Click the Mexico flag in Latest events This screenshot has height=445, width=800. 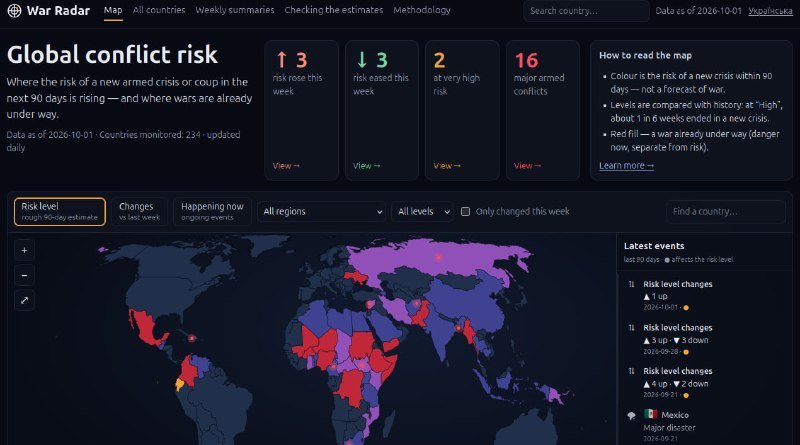click(650, 414)
